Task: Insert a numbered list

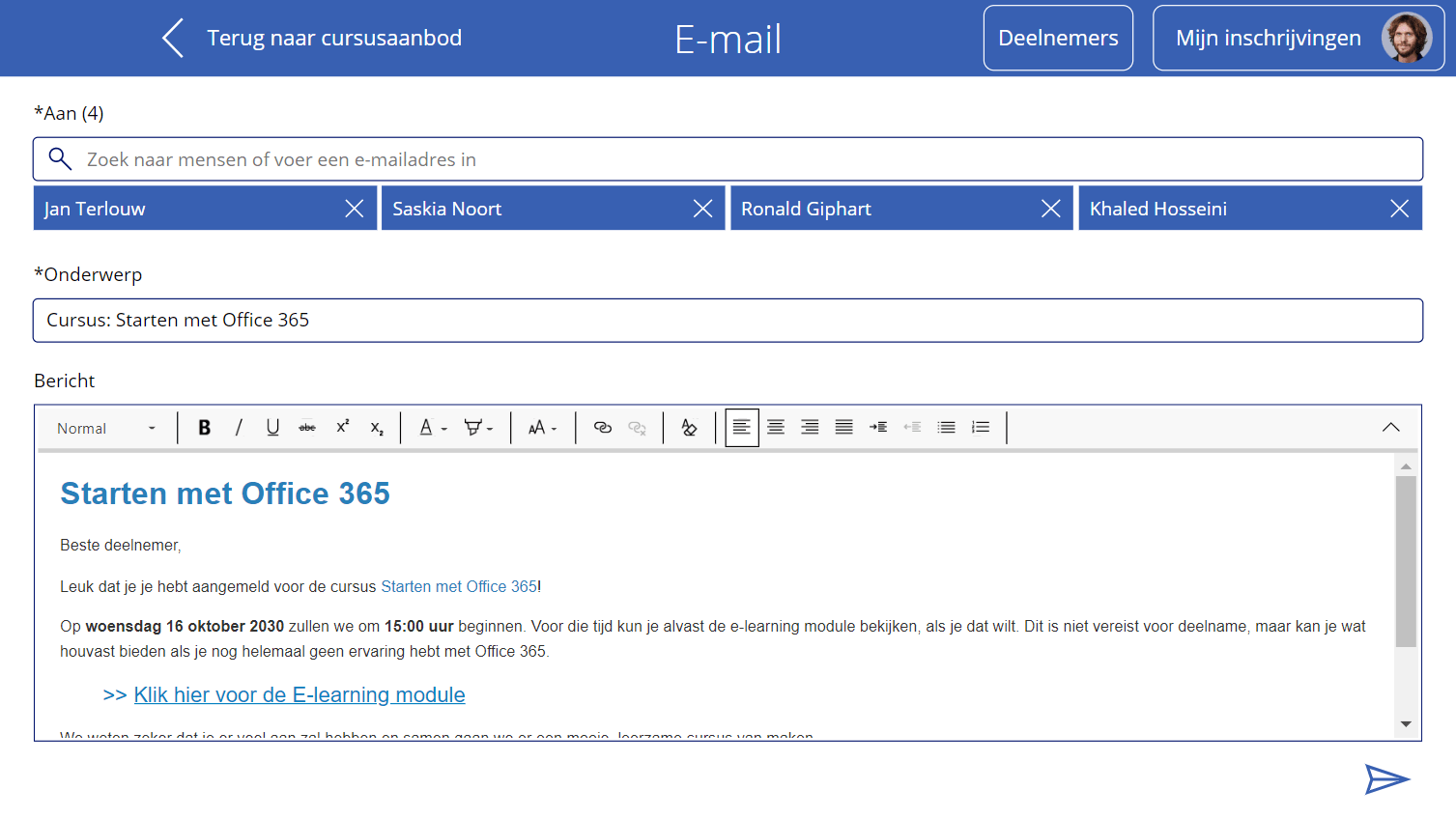Action: pyautogui.click(x=981, y=427)
